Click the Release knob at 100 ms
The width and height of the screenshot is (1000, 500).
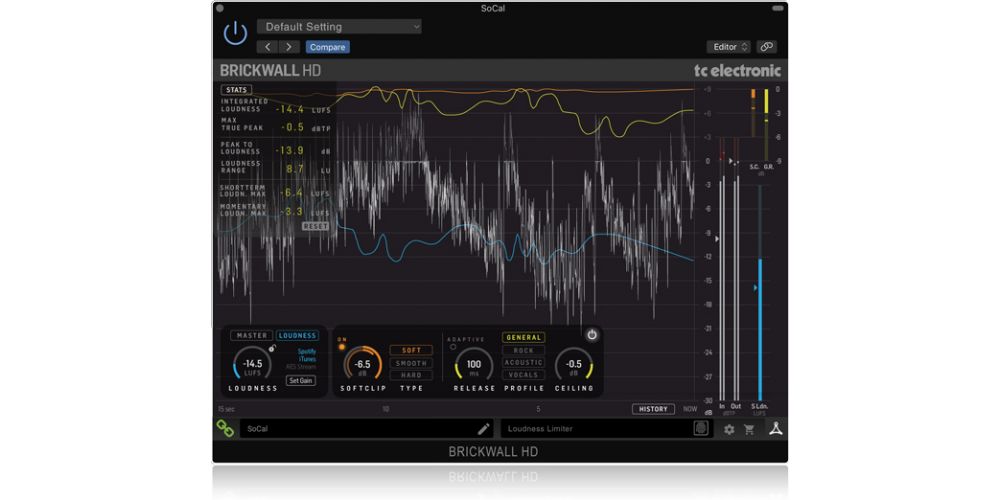pos(474,365)
